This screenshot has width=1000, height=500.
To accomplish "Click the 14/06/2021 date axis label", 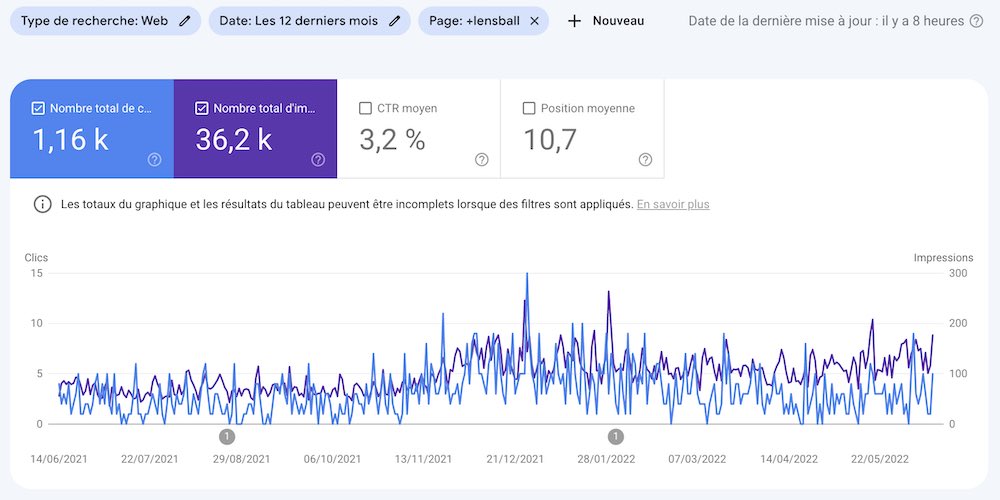I will (x=59, y=459).
